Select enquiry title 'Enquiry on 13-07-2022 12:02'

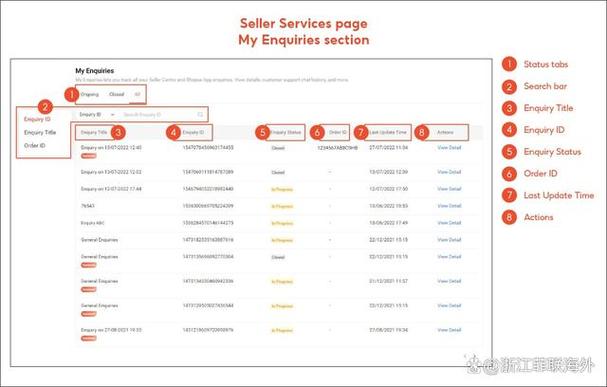click(111, 172)
